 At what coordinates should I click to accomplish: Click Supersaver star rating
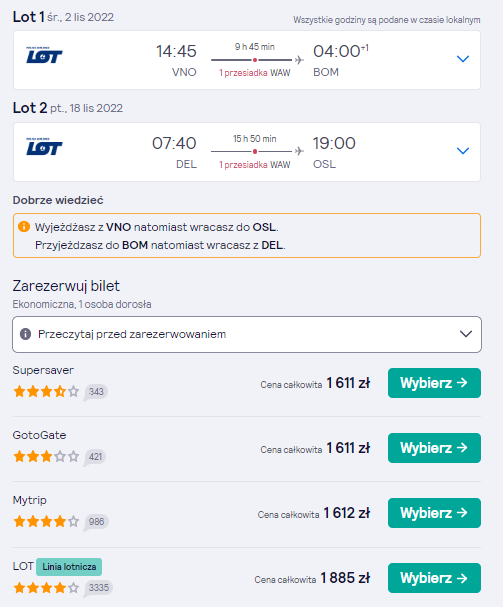46,392
